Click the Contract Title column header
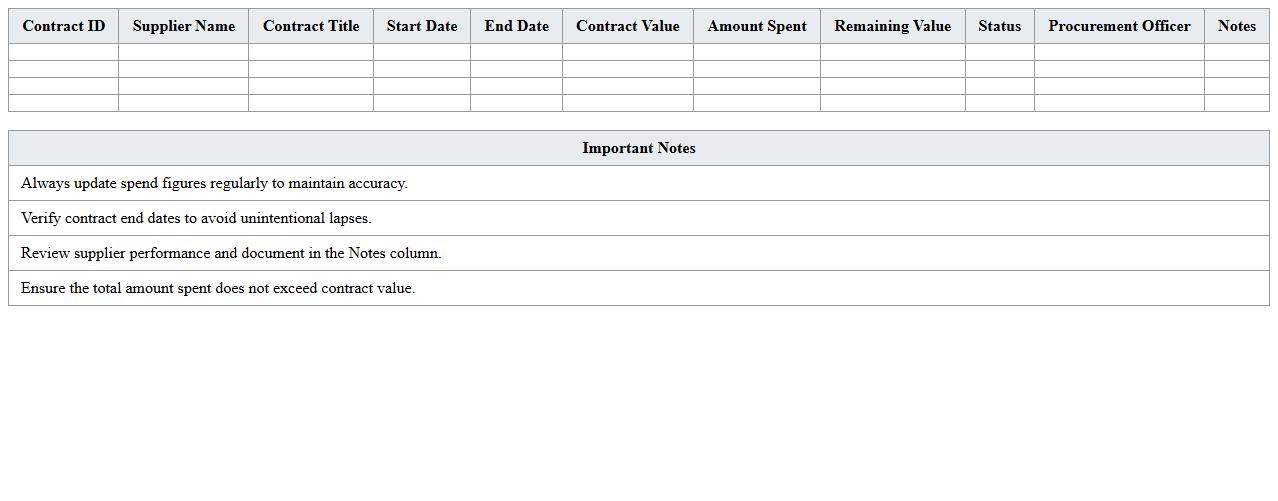 311,26
